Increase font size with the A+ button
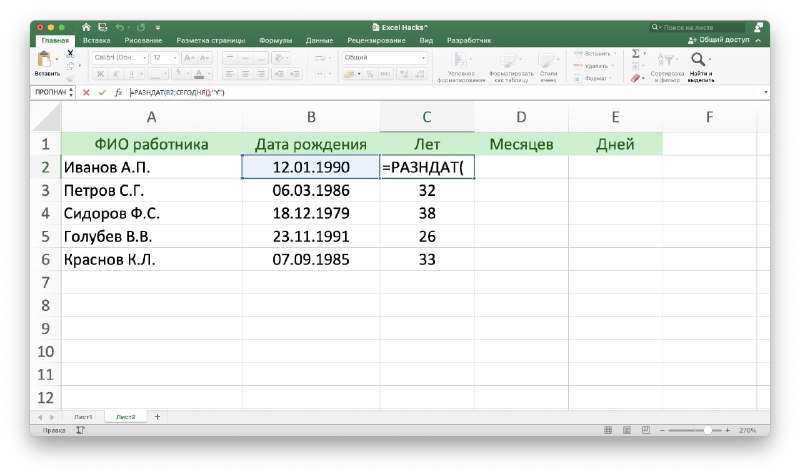This screenshot has height=476, width=800. pos(189,58)
